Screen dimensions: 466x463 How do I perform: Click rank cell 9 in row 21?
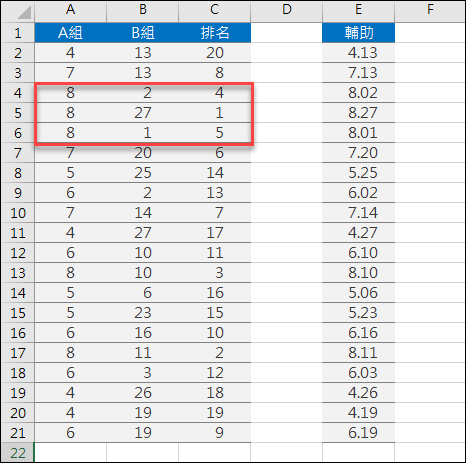[x=215, y=433]
